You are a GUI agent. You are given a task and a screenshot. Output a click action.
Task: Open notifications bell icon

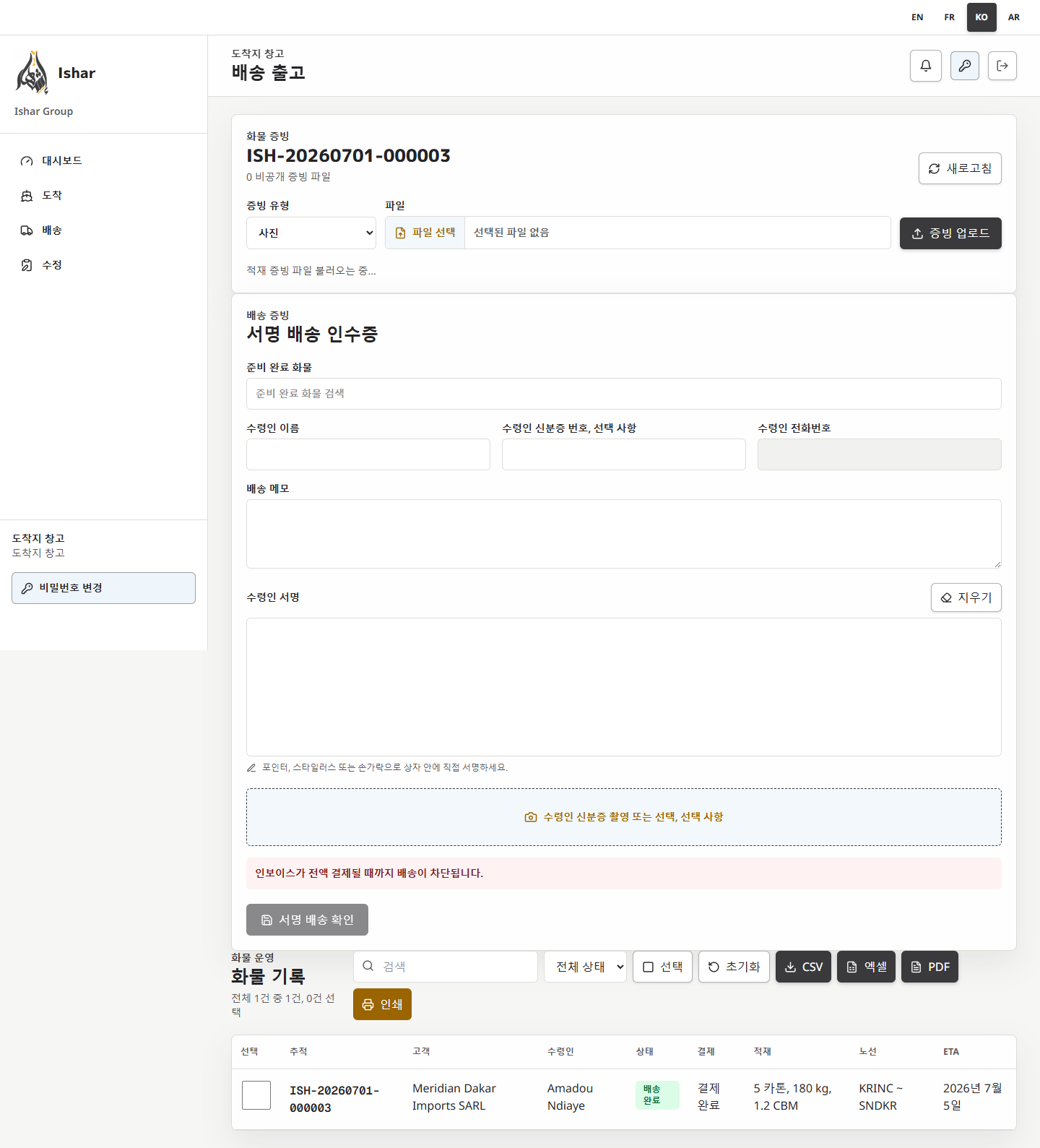(x=926, y=66)
